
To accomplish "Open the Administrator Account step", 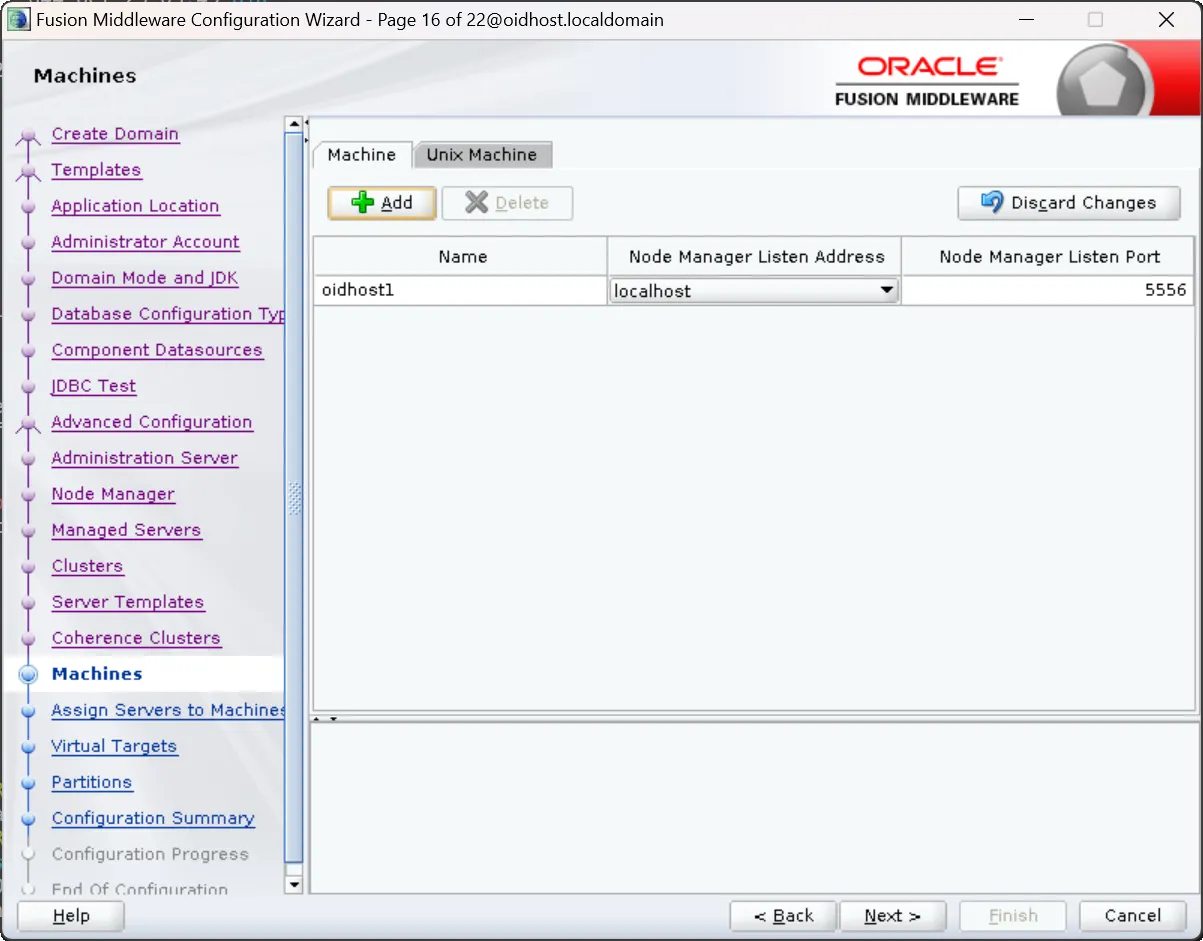I will (145, 242).
